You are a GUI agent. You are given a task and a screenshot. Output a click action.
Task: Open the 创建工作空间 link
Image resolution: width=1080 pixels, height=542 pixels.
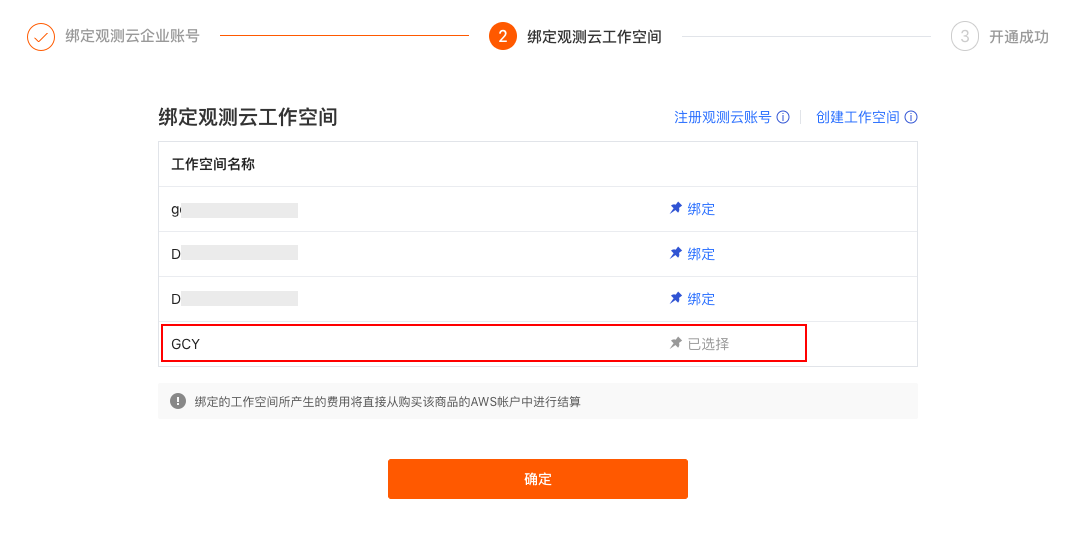point(858,117)
